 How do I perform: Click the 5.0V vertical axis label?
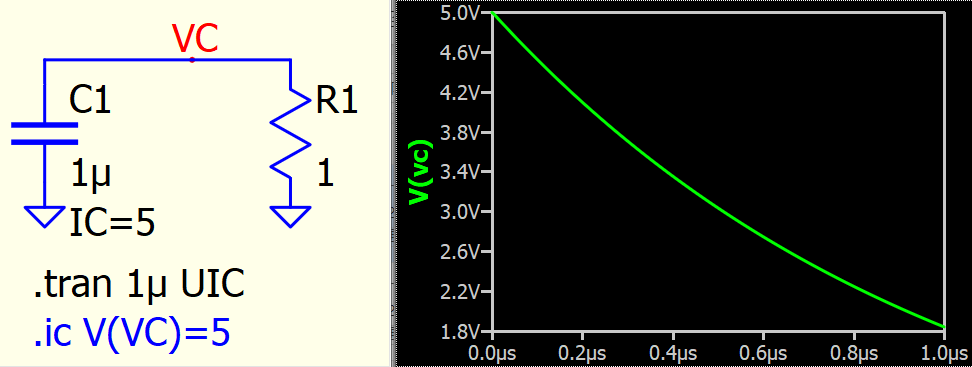point(457,14)
